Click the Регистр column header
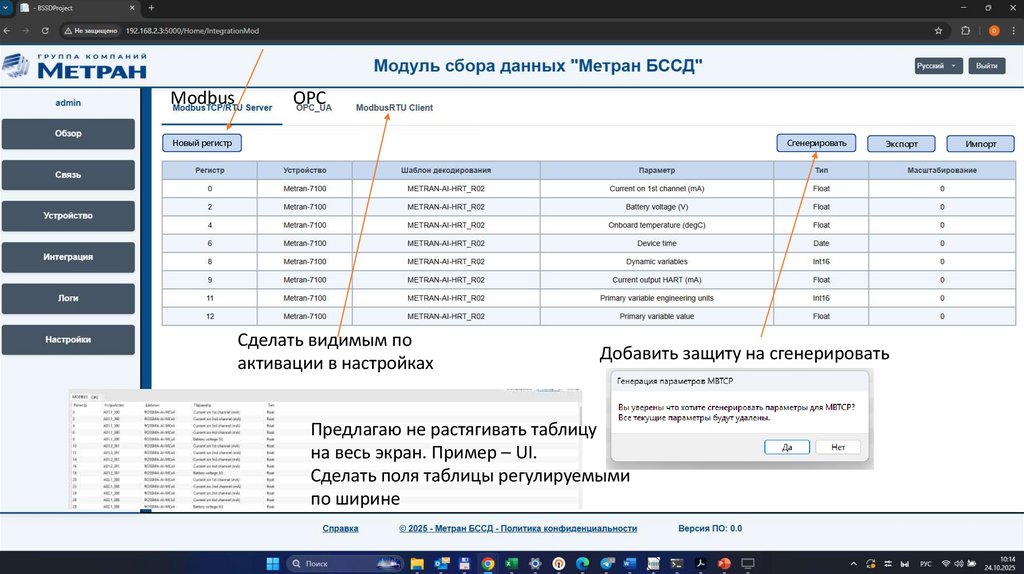This screenshot has width=1024, height=574. point(210,170)
